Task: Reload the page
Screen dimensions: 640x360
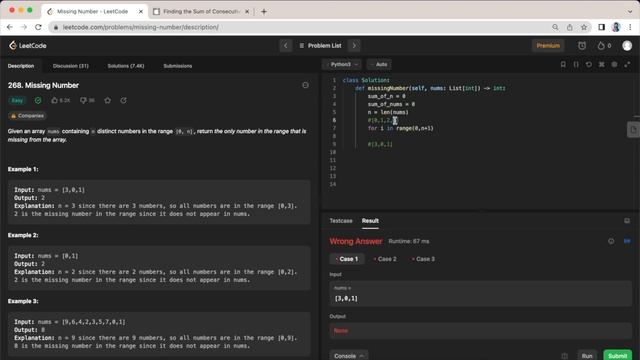Action: (x=38, y=27)
